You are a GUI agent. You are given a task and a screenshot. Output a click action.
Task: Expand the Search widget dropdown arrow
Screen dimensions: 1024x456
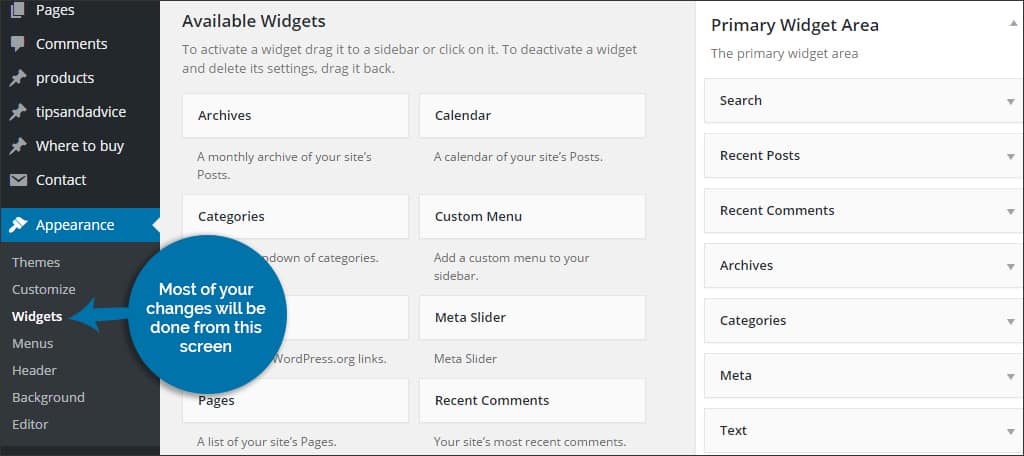(1010, 101)
